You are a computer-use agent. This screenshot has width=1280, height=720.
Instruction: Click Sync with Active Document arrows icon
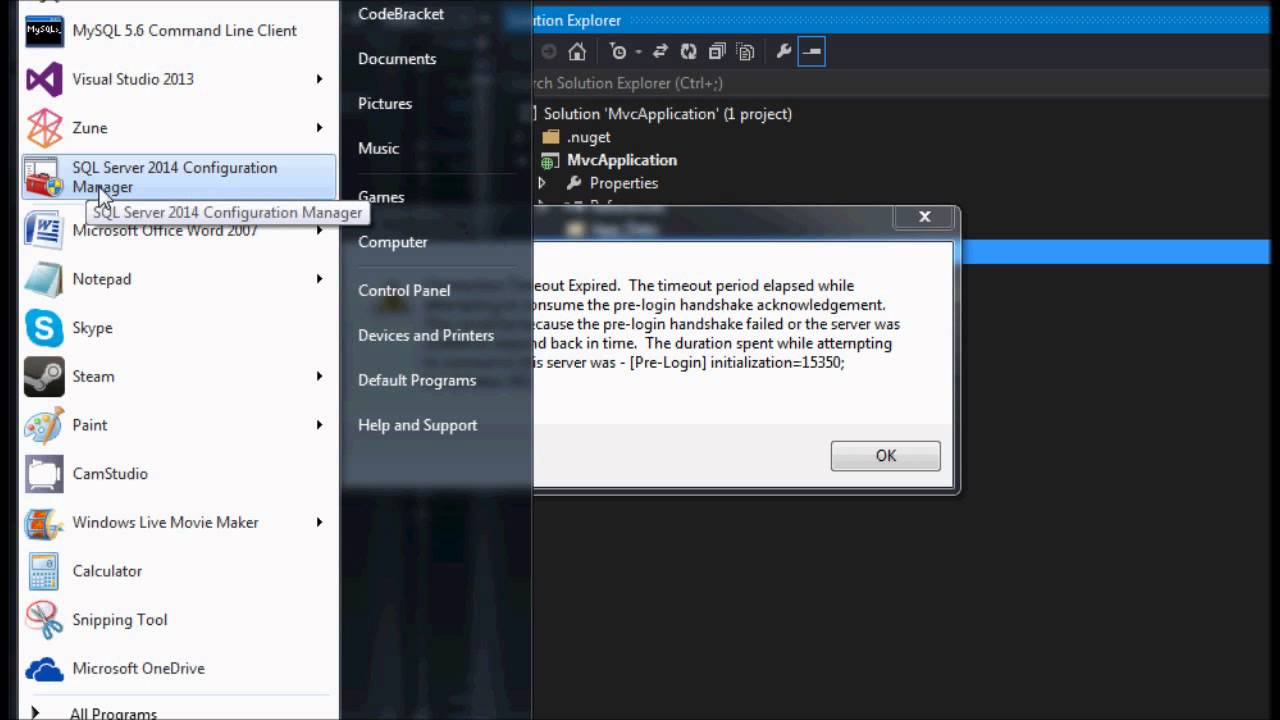tap(660, 52)
